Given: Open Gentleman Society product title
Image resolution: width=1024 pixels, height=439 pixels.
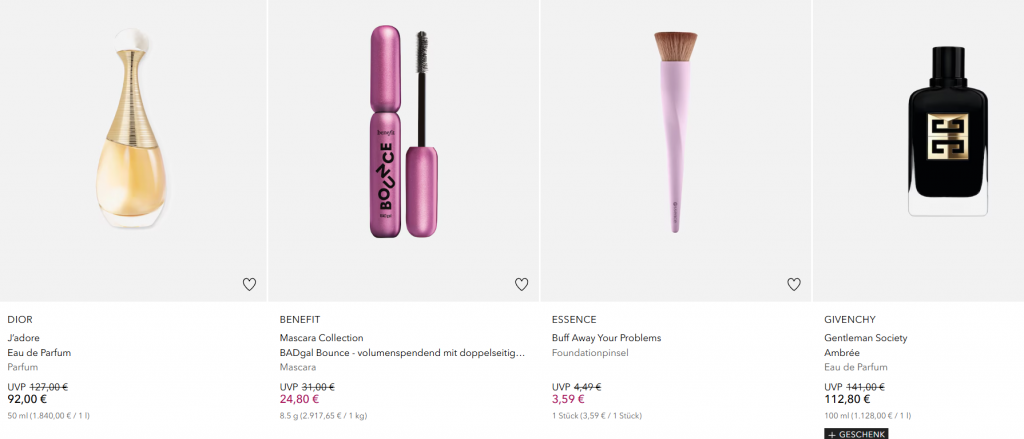Looking at the screenshot, I should [x=865, y=338].
